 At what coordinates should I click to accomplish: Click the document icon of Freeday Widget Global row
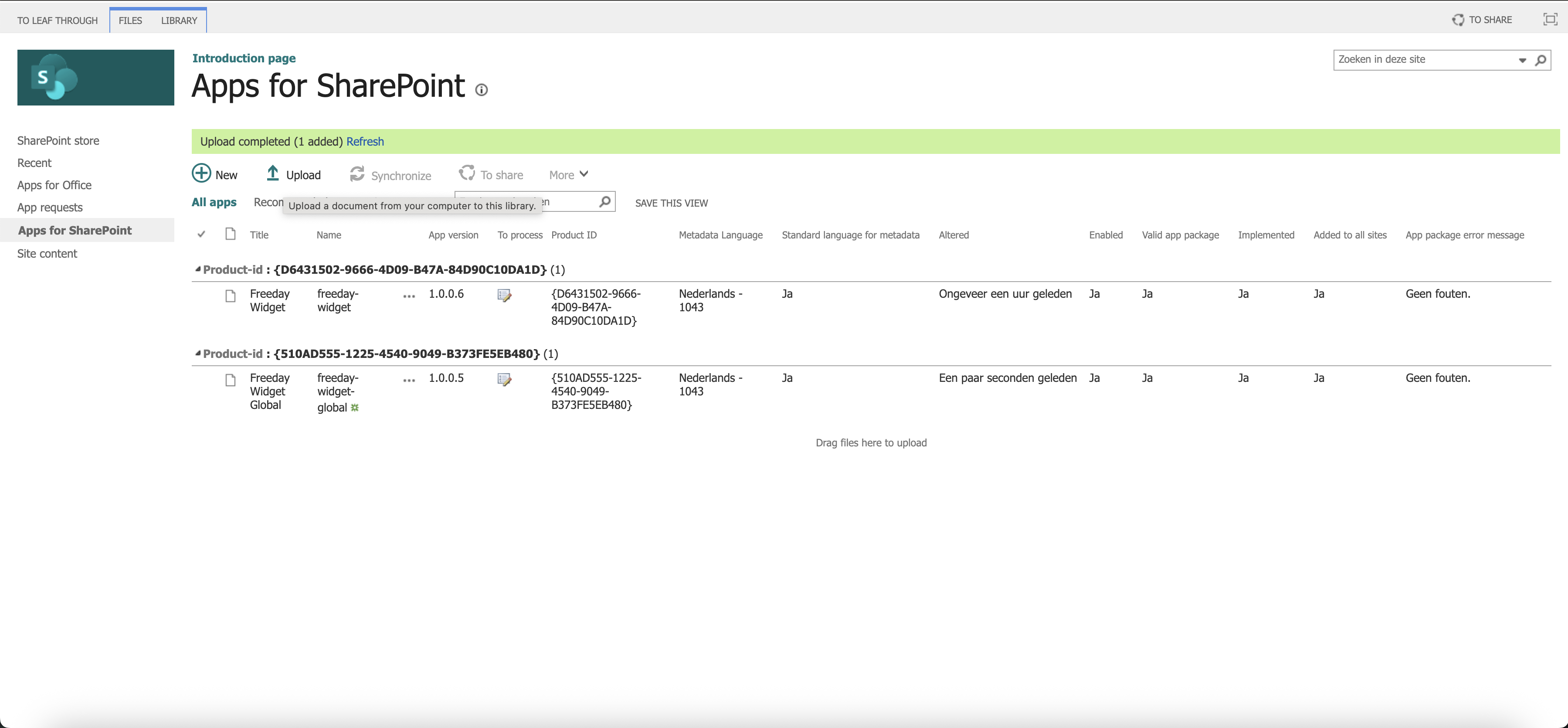point(230,380)
